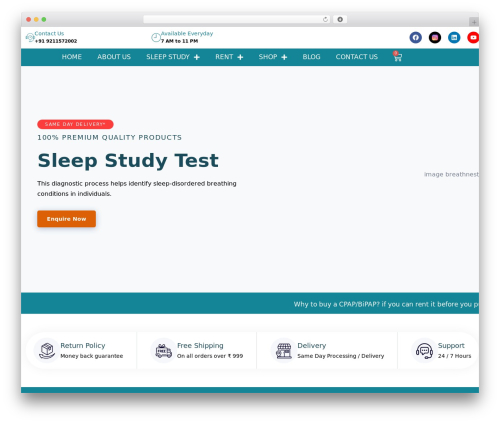Expand the Shop submenu plus

click(284, 57)
